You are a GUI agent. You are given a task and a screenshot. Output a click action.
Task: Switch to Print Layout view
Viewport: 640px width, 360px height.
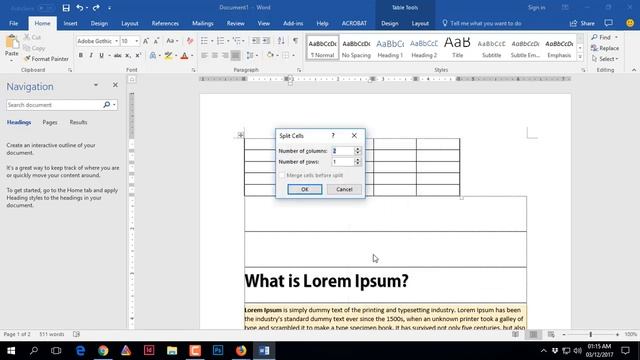pos(533,334)
